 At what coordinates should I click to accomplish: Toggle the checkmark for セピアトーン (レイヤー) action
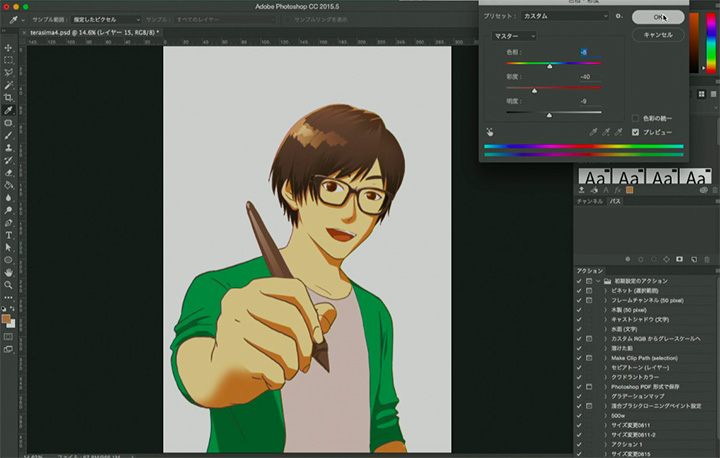[x=579, y=368]
